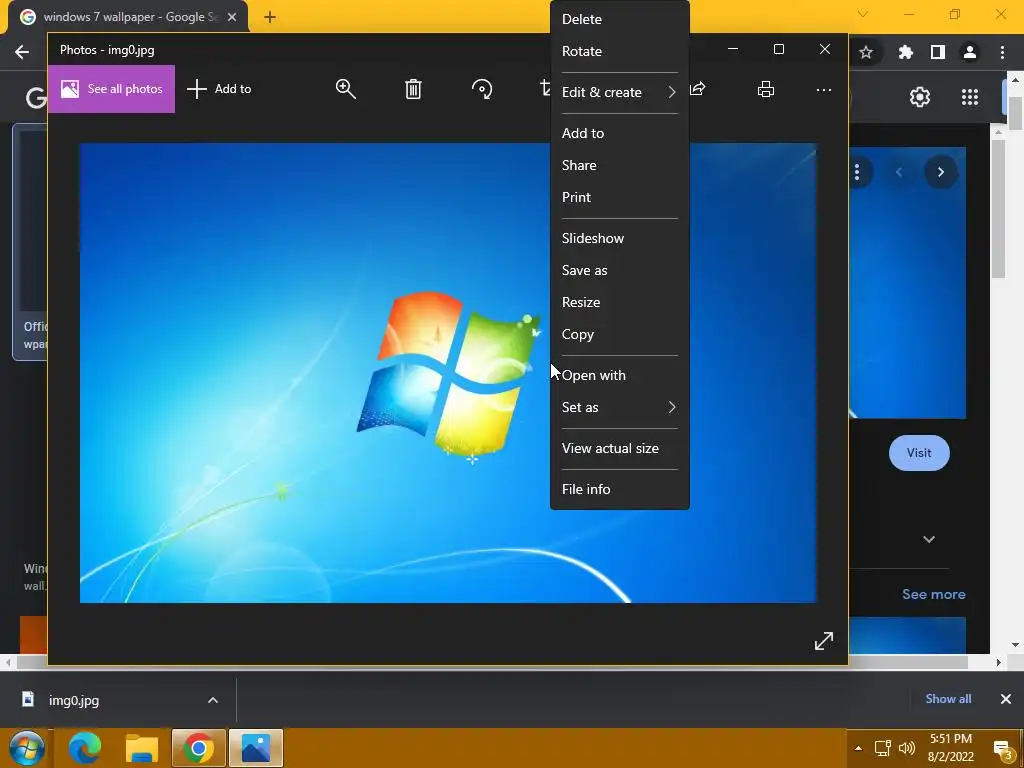Click the horizontal scrollbar right arrow
Screen dimensions: 1024x768
tap(999, 662)
